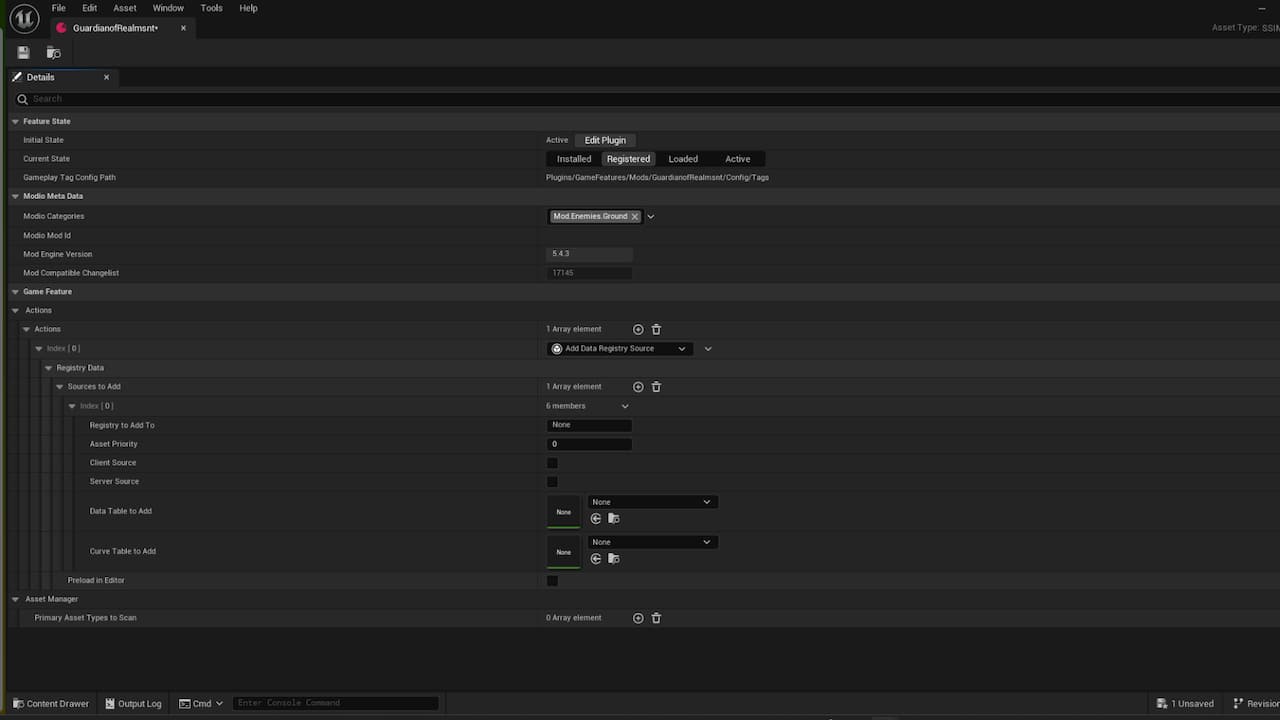Viewport: 1280px width, 720px height.
Task: Collapse the Registry Data tree row
Action: point(48,368)
